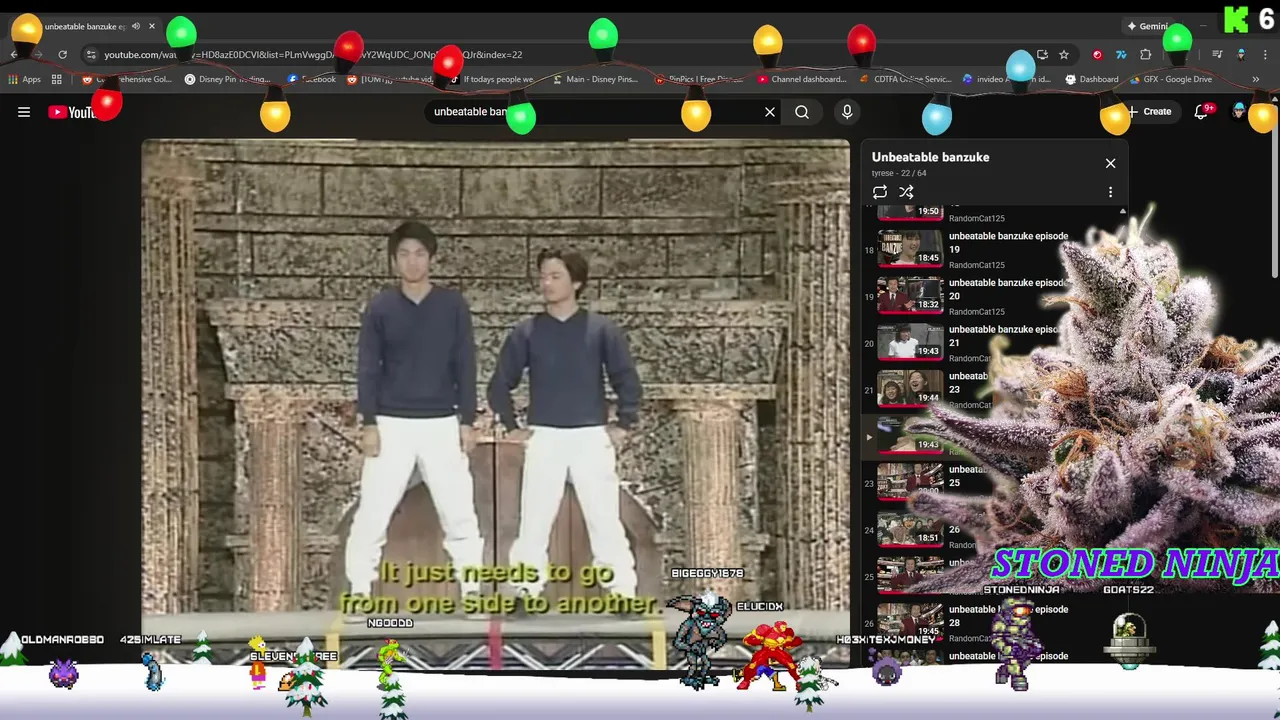Mute the tab via speaker icon
Screen dimensions: 1280x720
point(135,26)
